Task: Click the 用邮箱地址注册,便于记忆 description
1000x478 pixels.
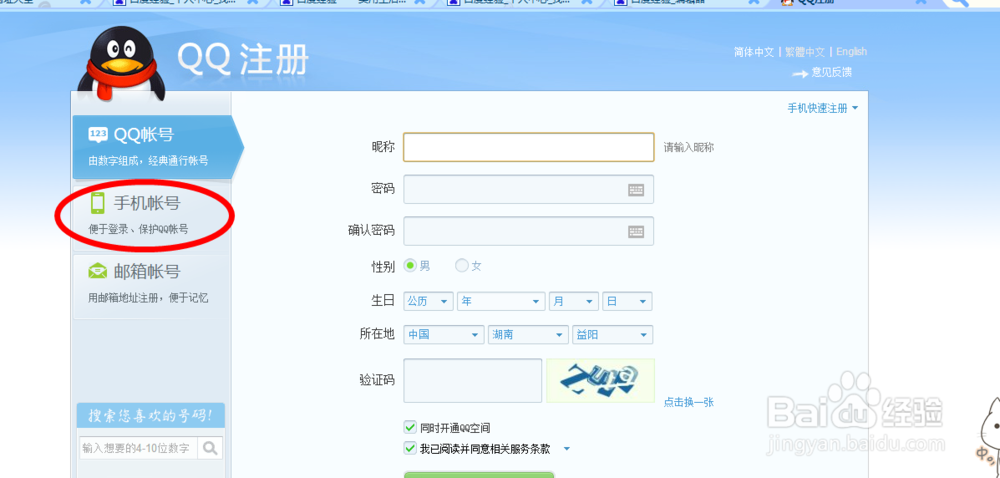Action: pyautogui.click(x=148, y=298)
